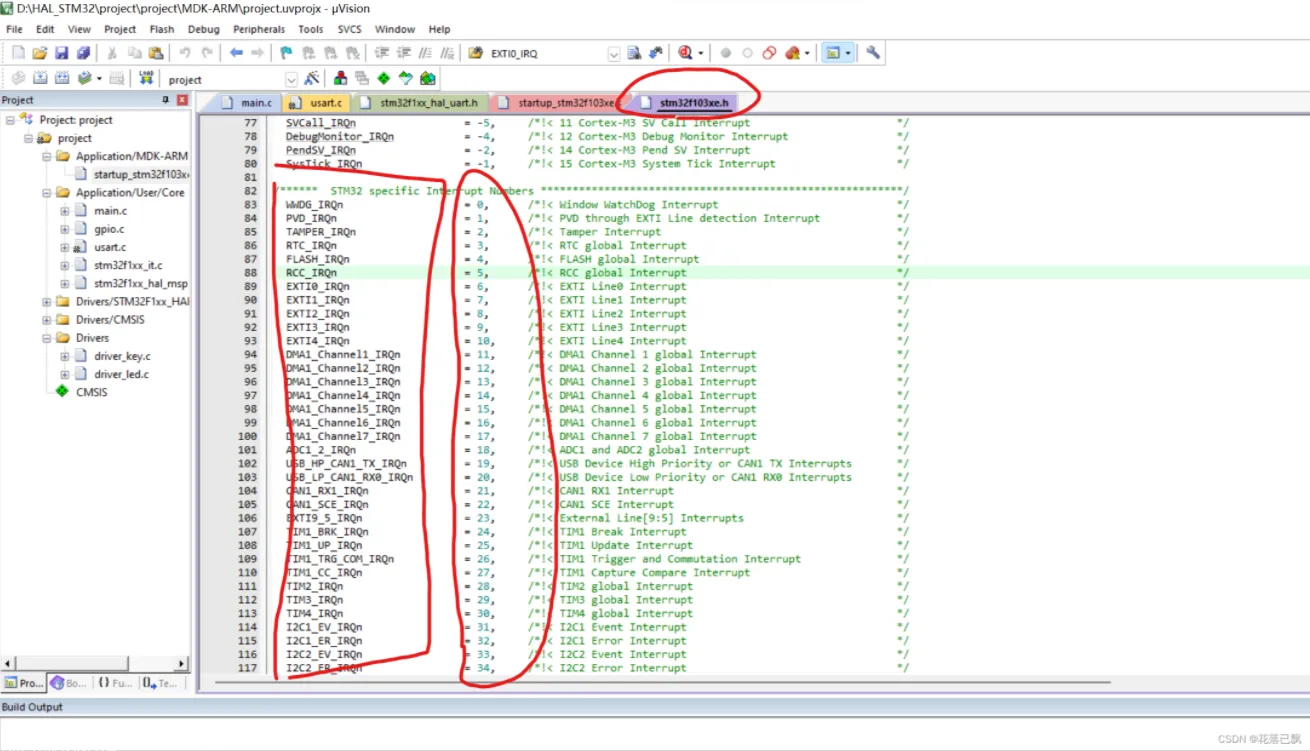Open Configuration with the wrench icon
Screen dimensions: 1310x751
(873, 52)
